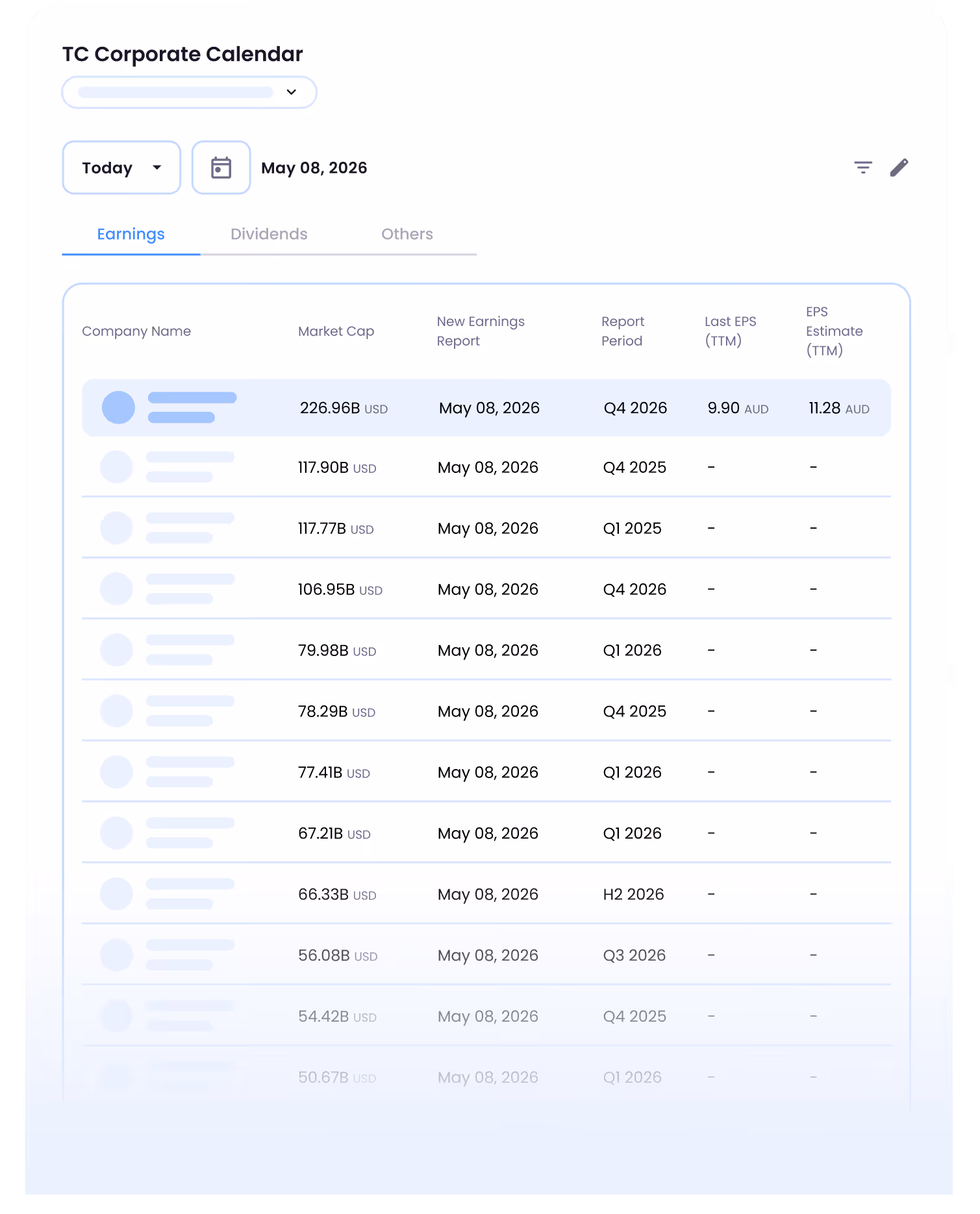
Task: Sort by Report Period column header
Action: point(622,331)
